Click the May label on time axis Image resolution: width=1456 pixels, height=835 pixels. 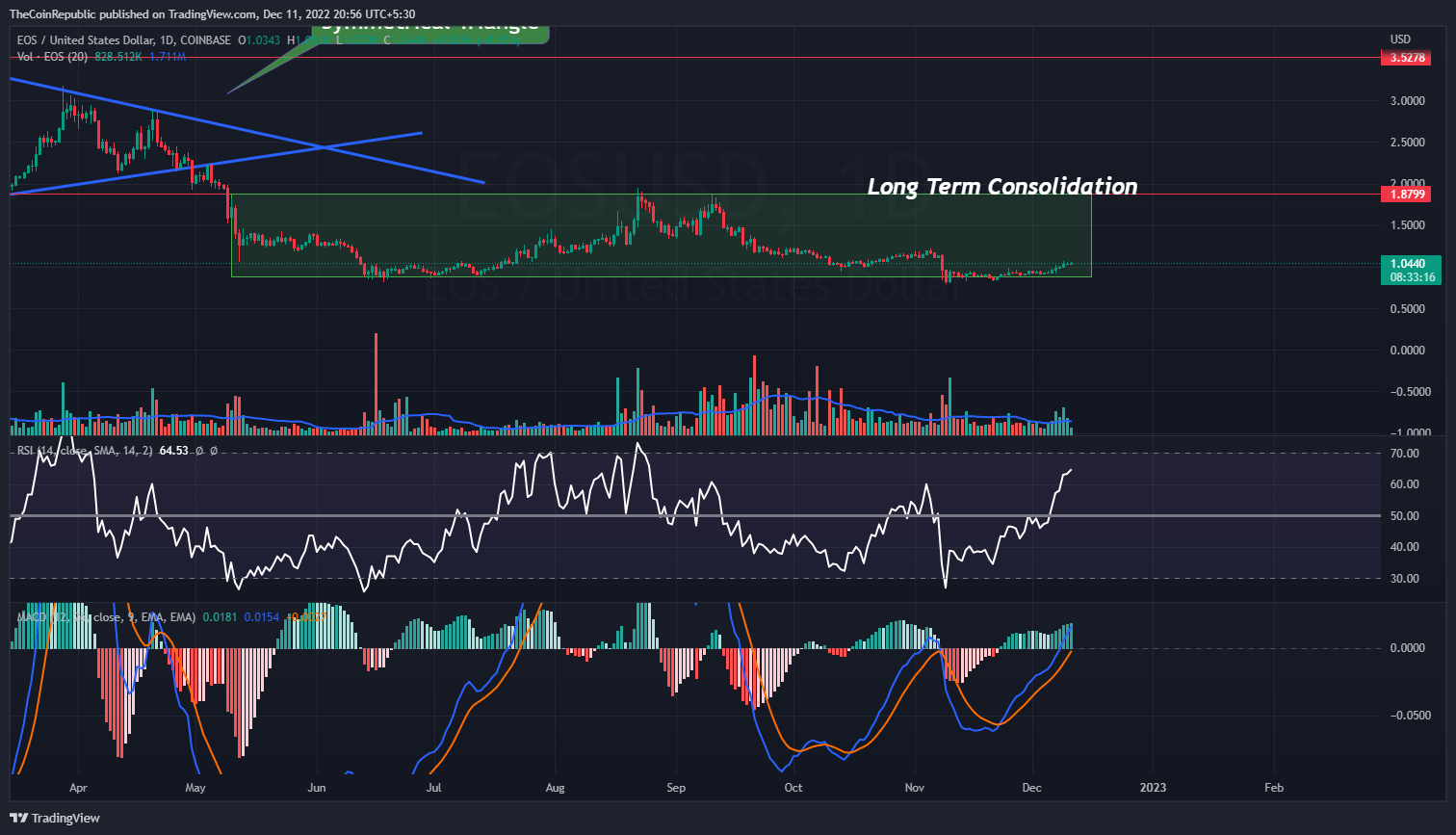(x=195, y=788)
